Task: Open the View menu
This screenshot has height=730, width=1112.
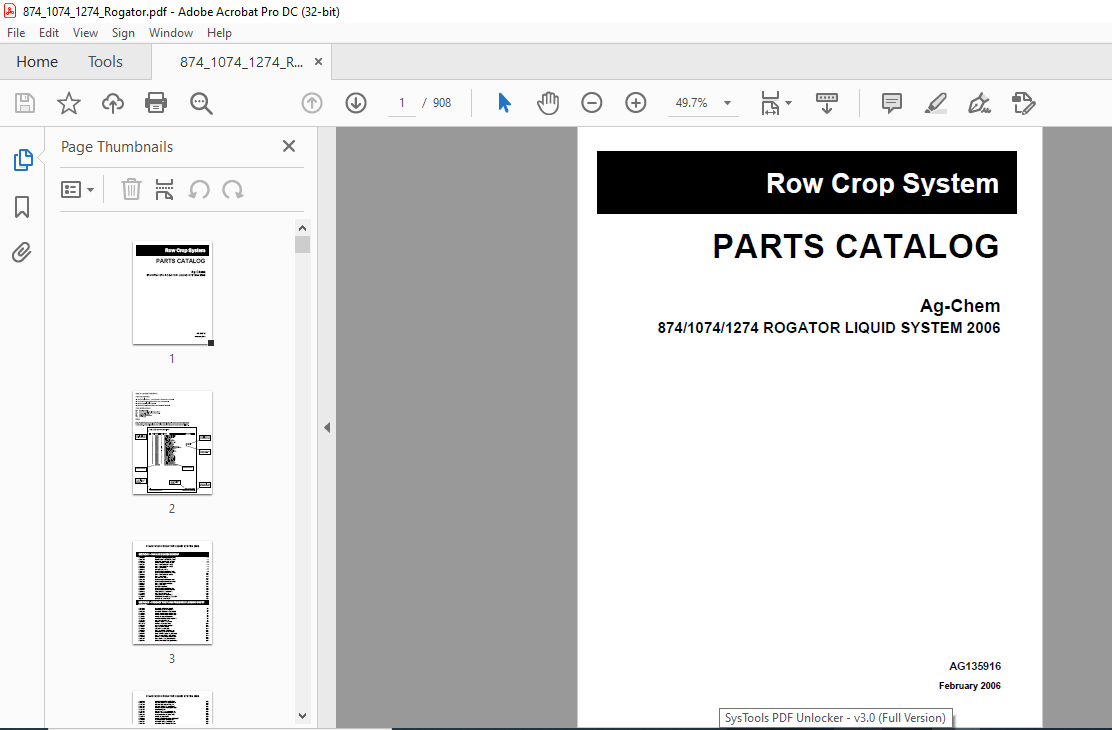Action: [x=85, y=33]
